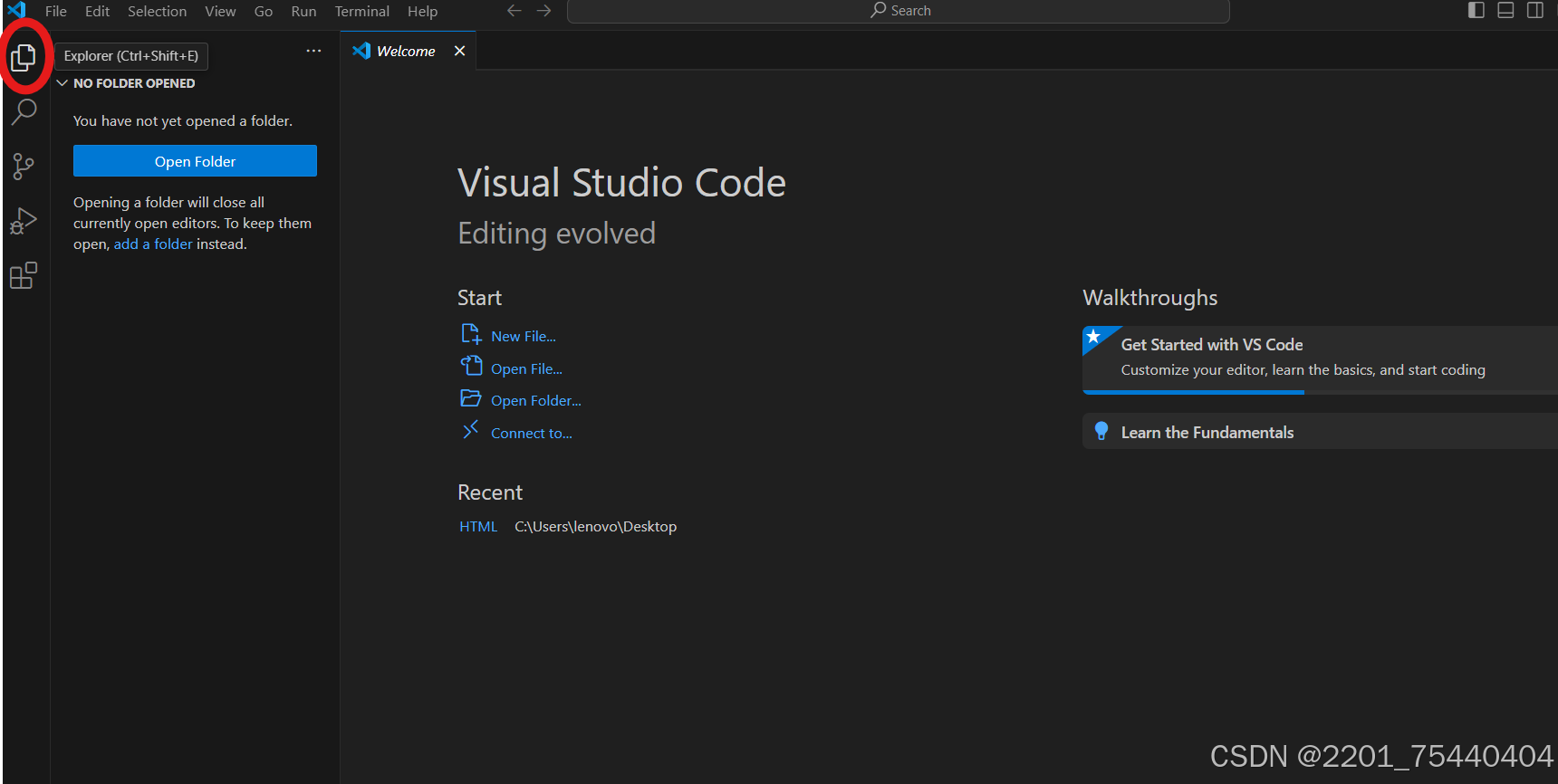Open the Run and Debug view icon
Screen dimensions: 1558x784
(24, 221)
